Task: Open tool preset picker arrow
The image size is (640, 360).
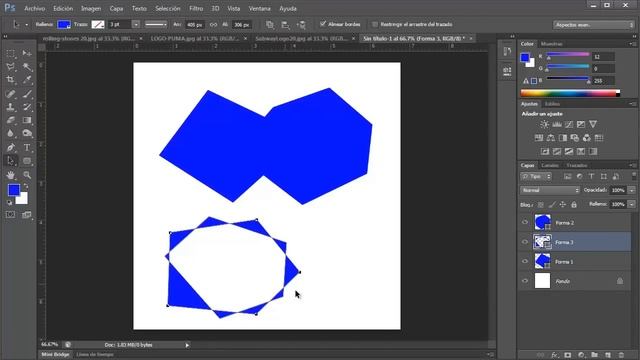Action: tap(27, 25)
